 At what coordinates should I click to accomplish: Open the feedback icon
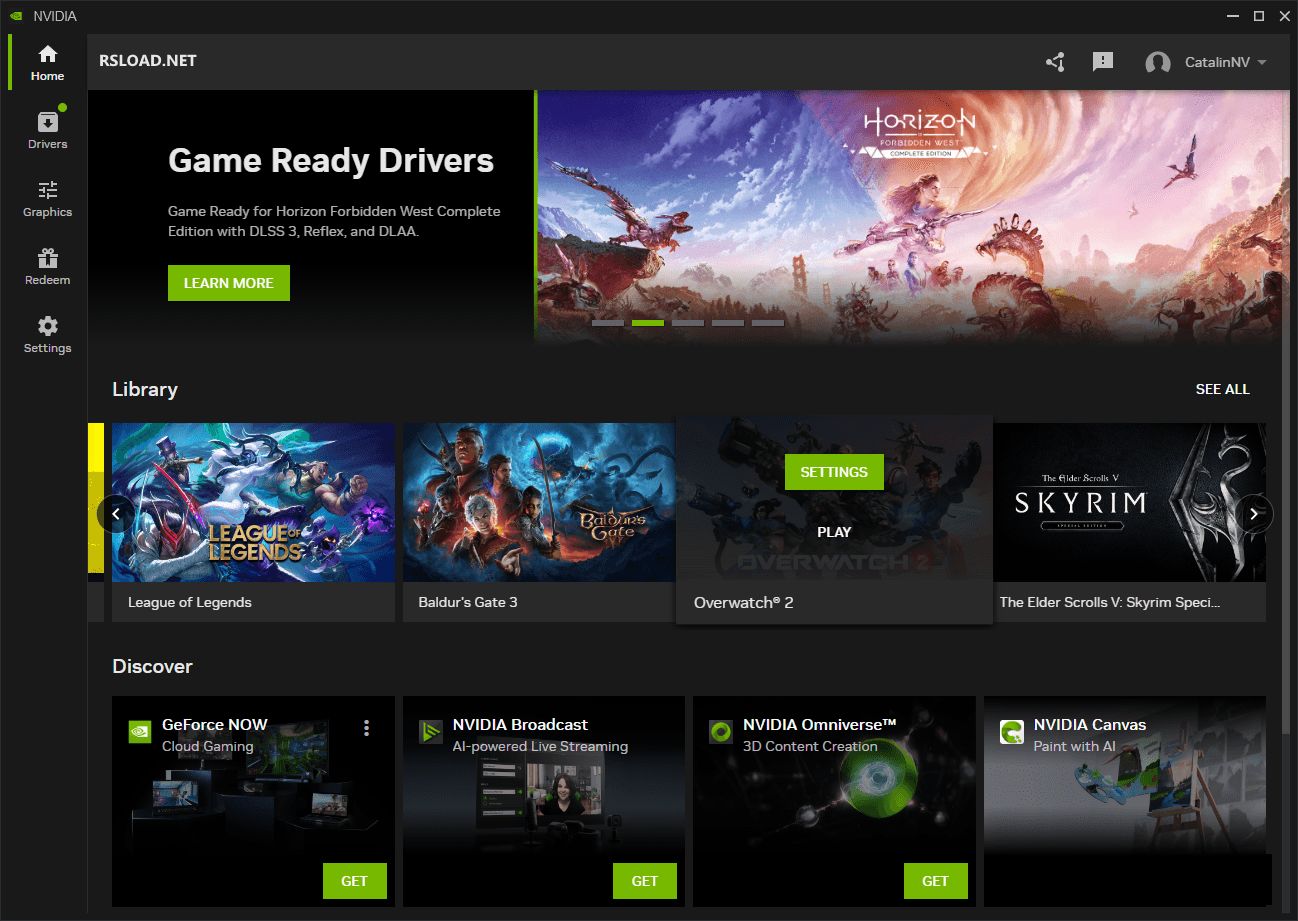click(x=1102, y=61)
